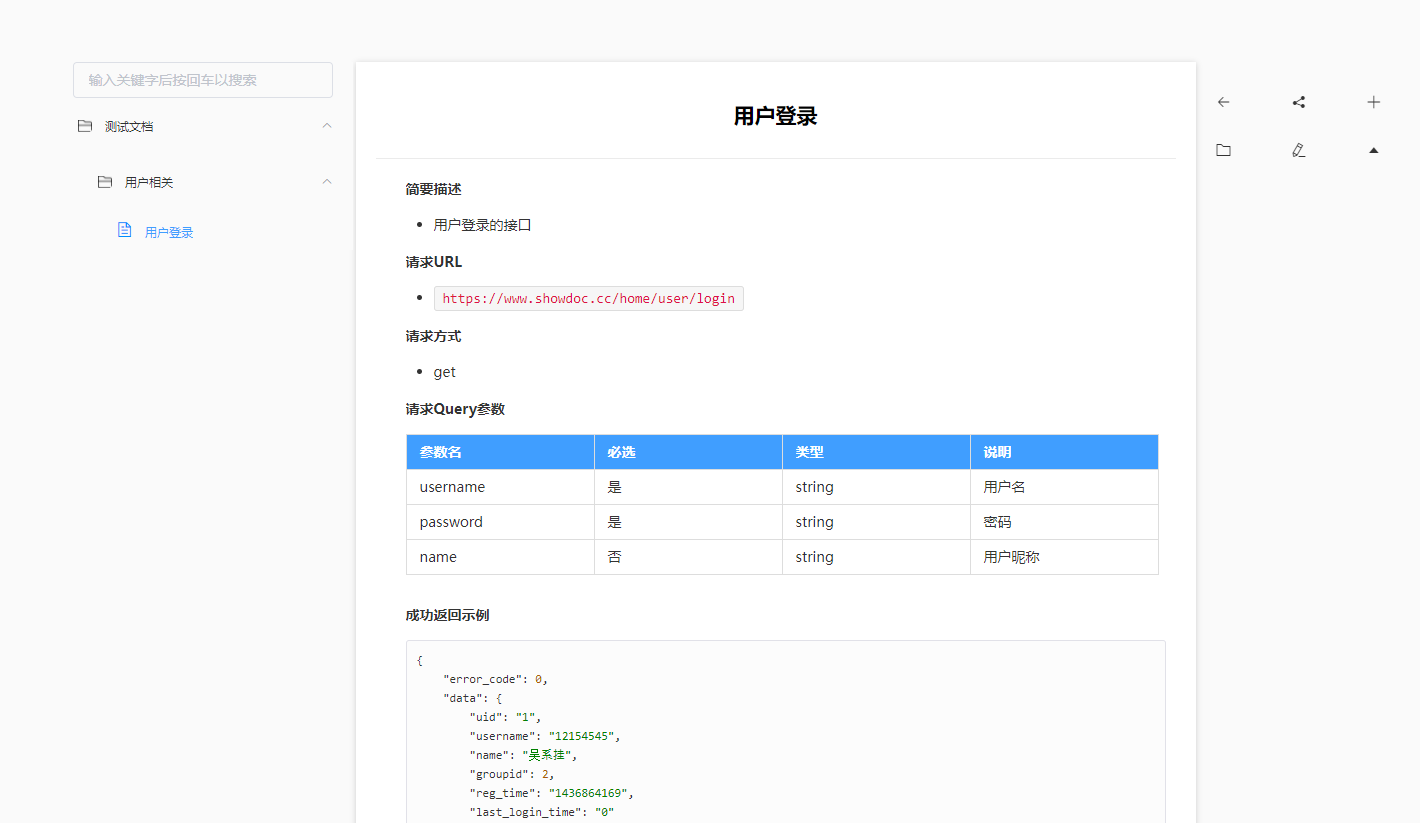
Task: Click the folder icon beside 用户相关
Action: (105, 181)
